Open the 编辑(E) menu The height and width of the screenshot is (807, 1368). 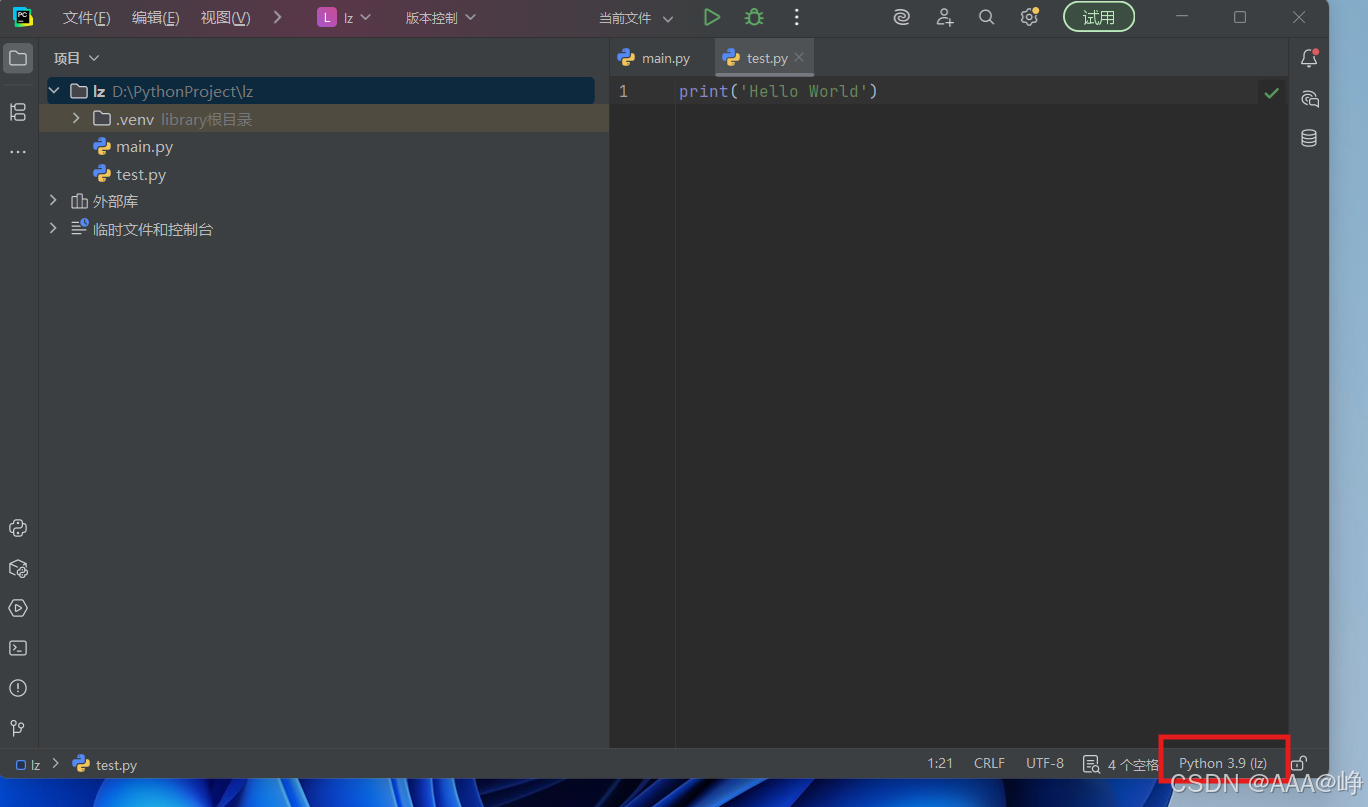[156, 18]
